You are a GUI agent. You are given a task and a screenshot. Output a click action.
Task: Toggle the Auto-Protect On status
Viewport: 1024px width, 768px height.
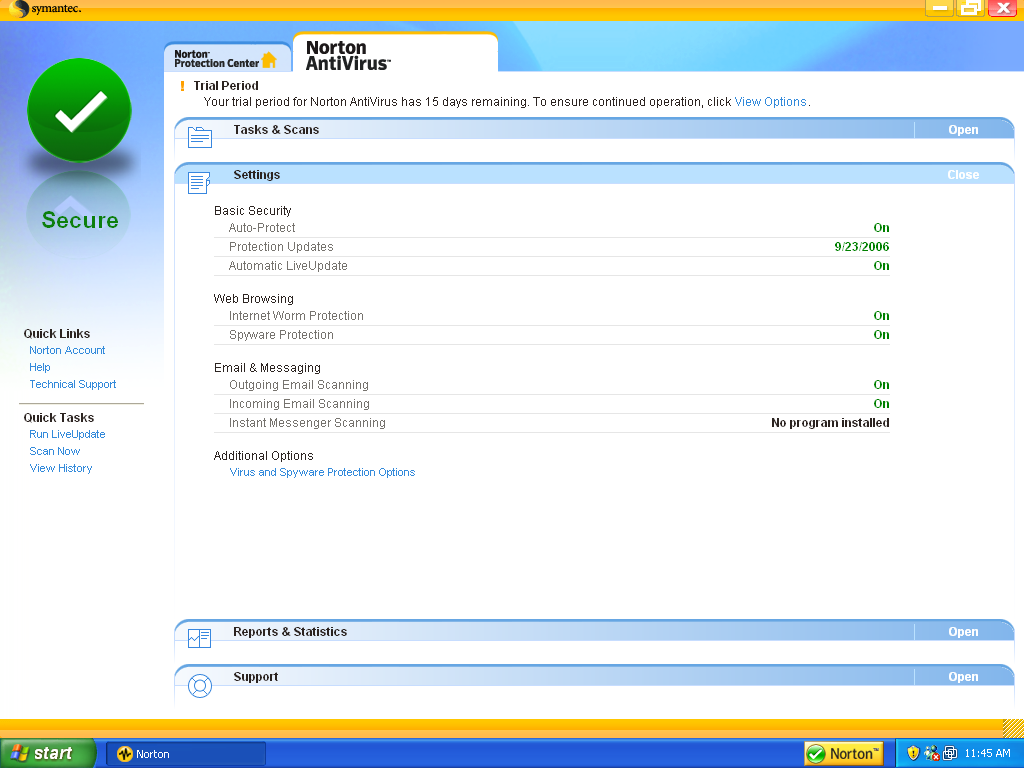881,228
